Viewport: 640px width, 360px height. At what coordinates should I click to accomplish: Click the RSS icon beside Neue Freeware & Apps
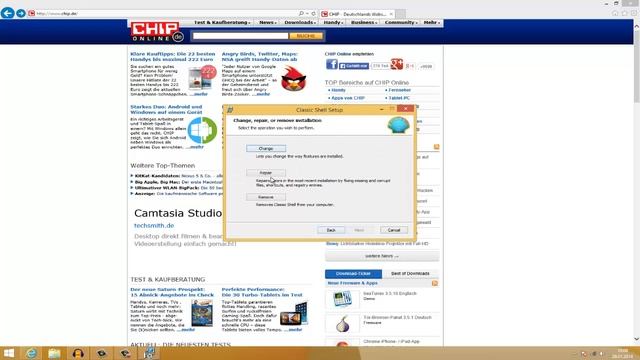click(435, 283)
